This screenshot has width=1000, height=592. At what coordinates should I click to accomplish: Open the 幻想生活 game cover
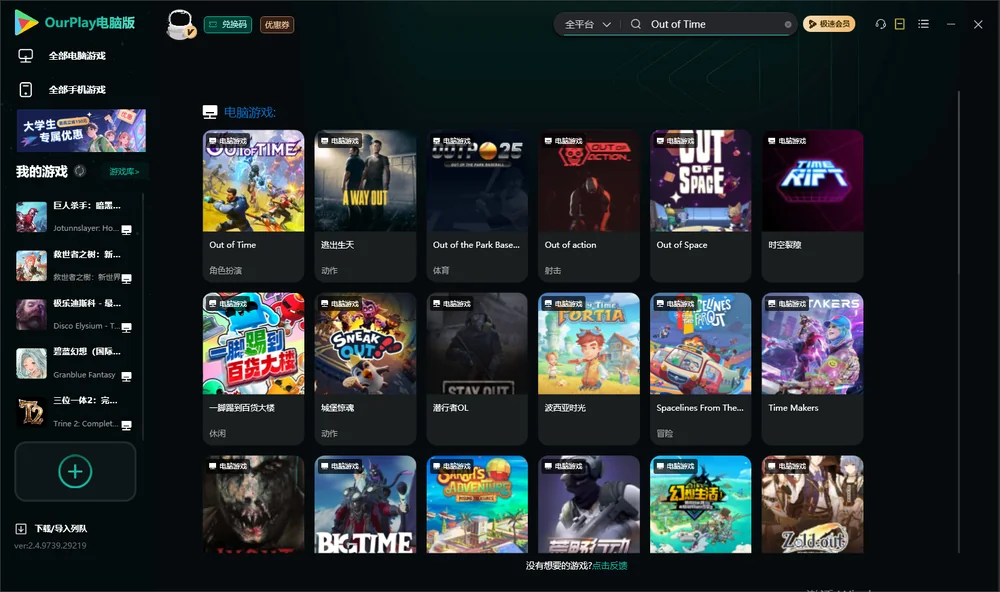coord(701,504)
